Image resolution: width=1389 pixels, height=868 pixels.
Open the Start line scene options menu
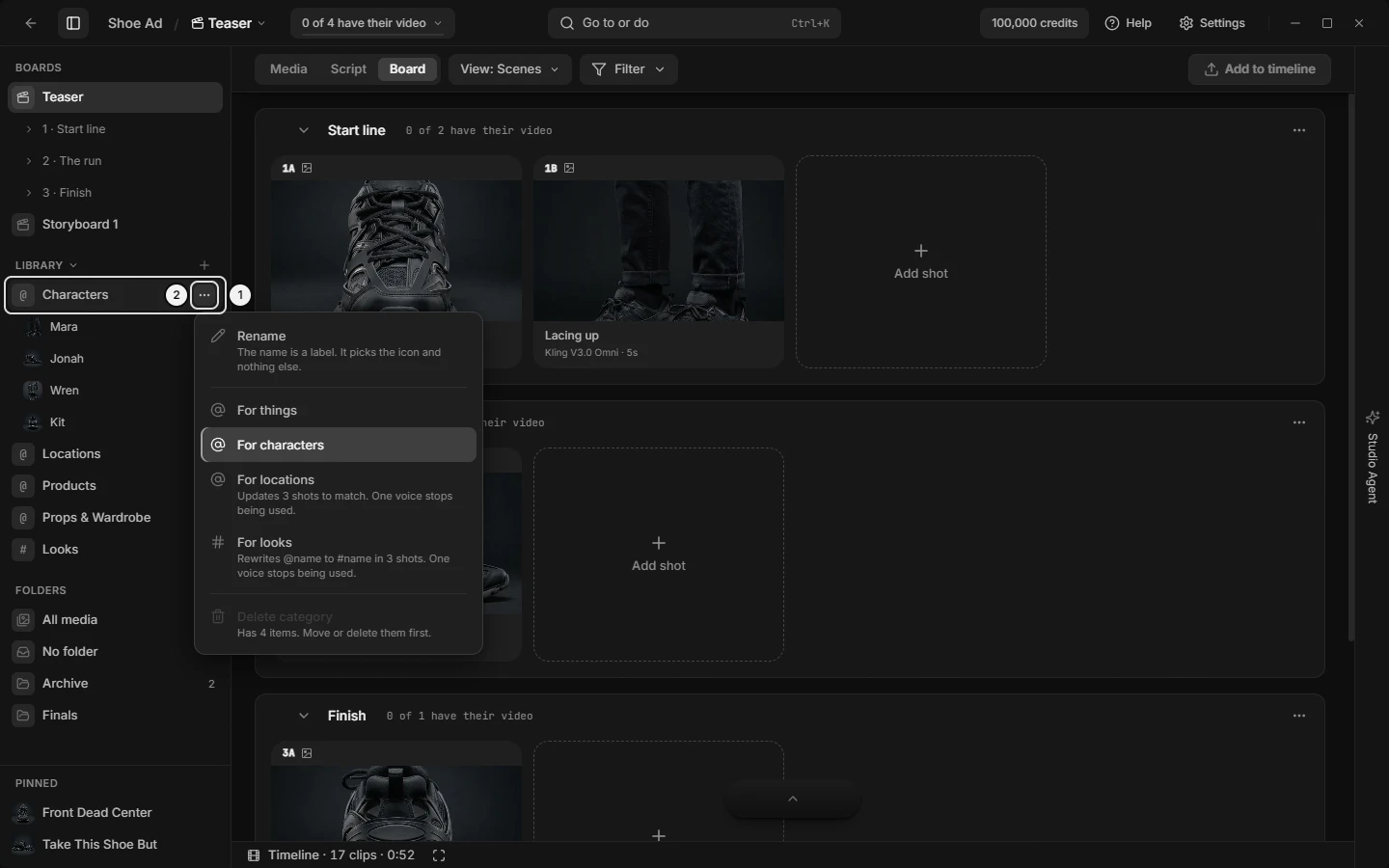[x=1299, y=130]
